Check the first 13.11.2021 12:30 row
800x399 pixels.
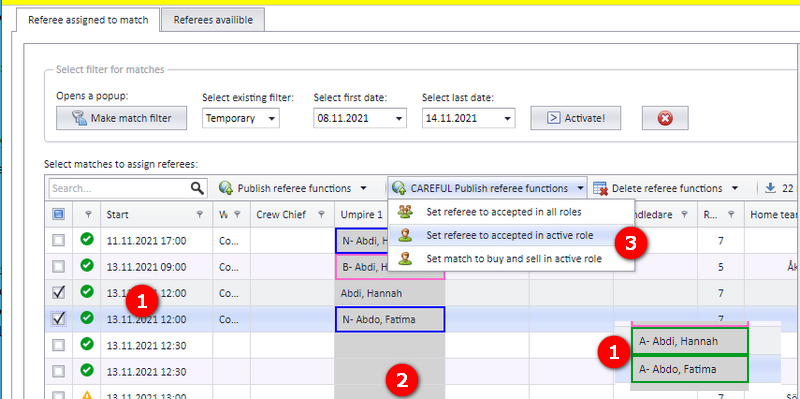click(59, 345)
